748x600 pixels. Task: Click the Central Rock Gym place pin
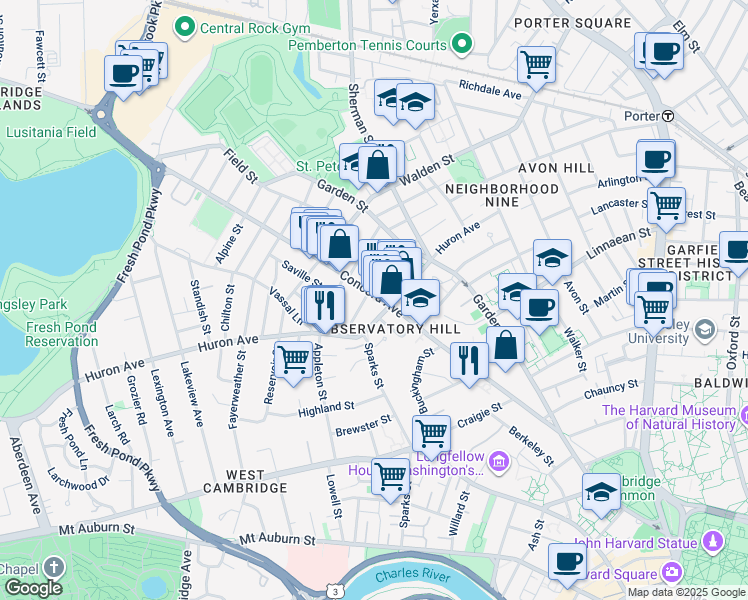pos(185,27)
